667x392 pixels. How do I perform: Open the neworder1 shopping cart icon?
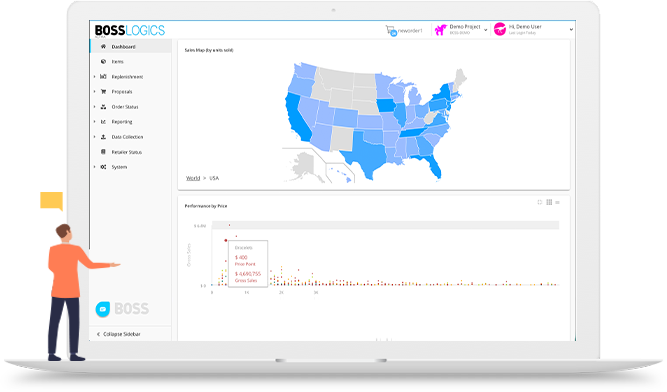pos(391,30)
